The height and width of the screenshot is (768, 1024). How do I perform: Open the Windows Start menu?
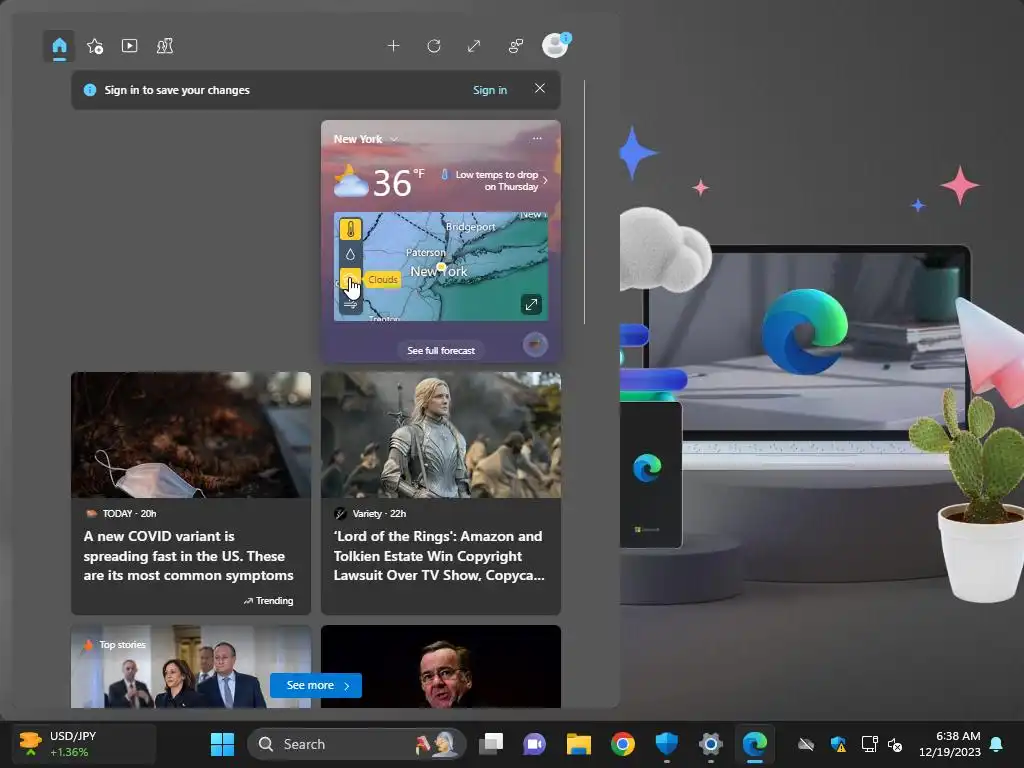click(x=222, y=744)
